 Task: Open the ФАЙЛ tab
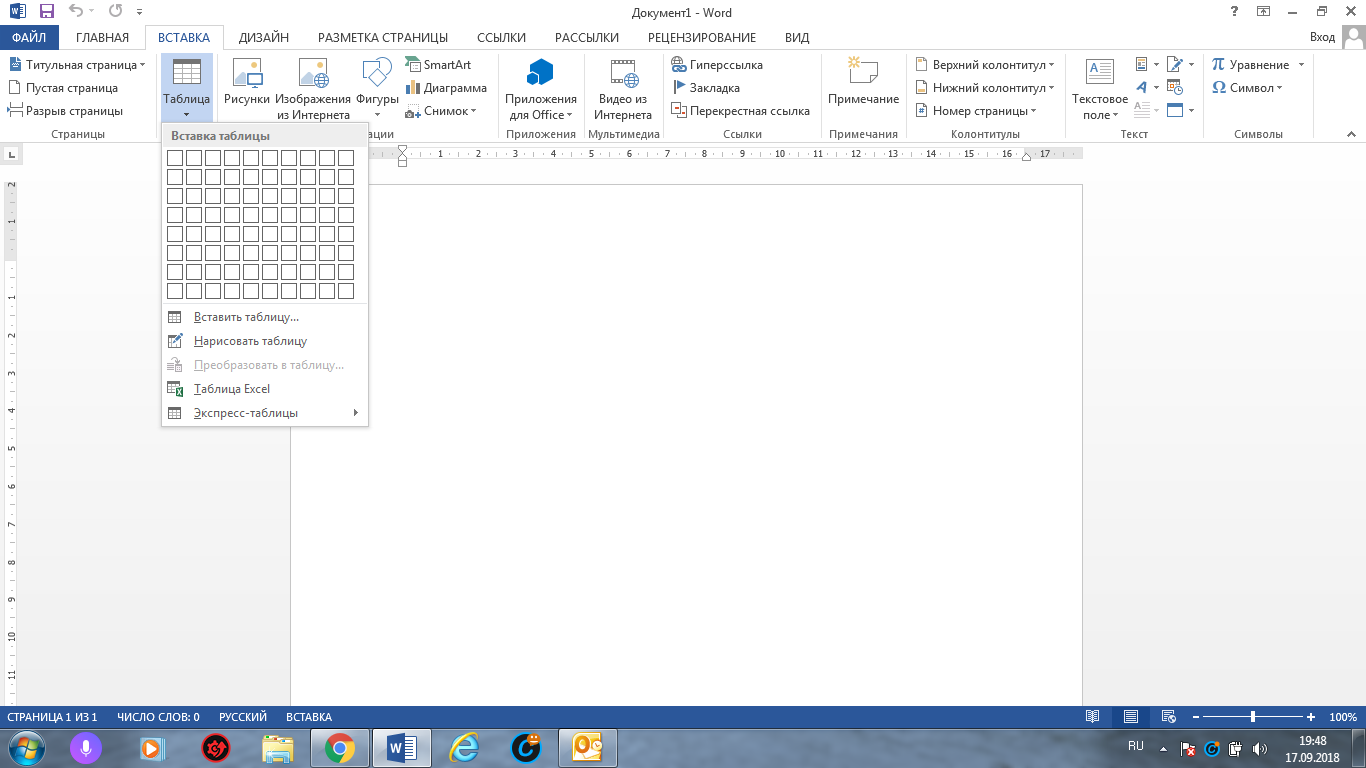click(30, 38)
